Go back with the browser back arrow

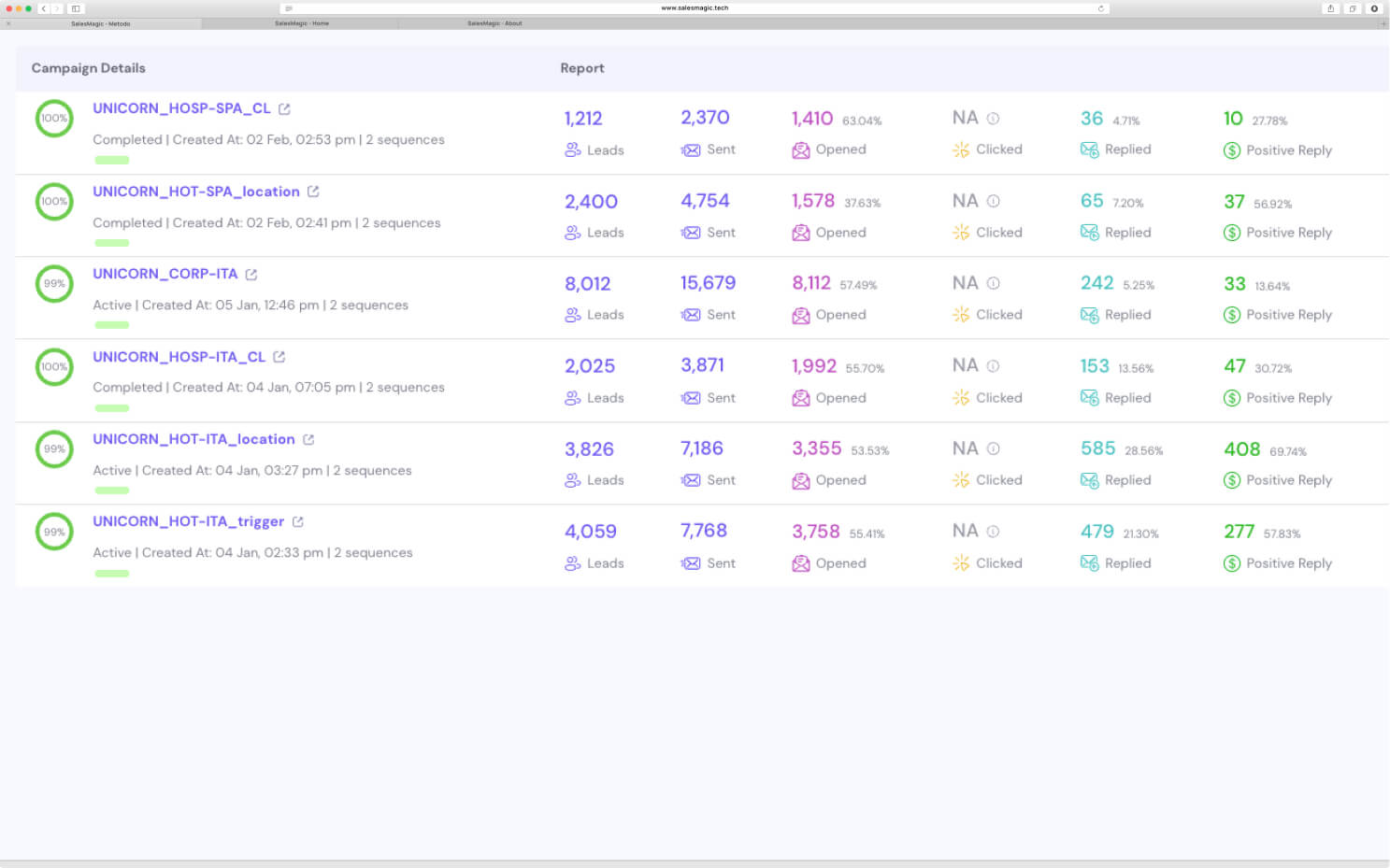(44, 8)
